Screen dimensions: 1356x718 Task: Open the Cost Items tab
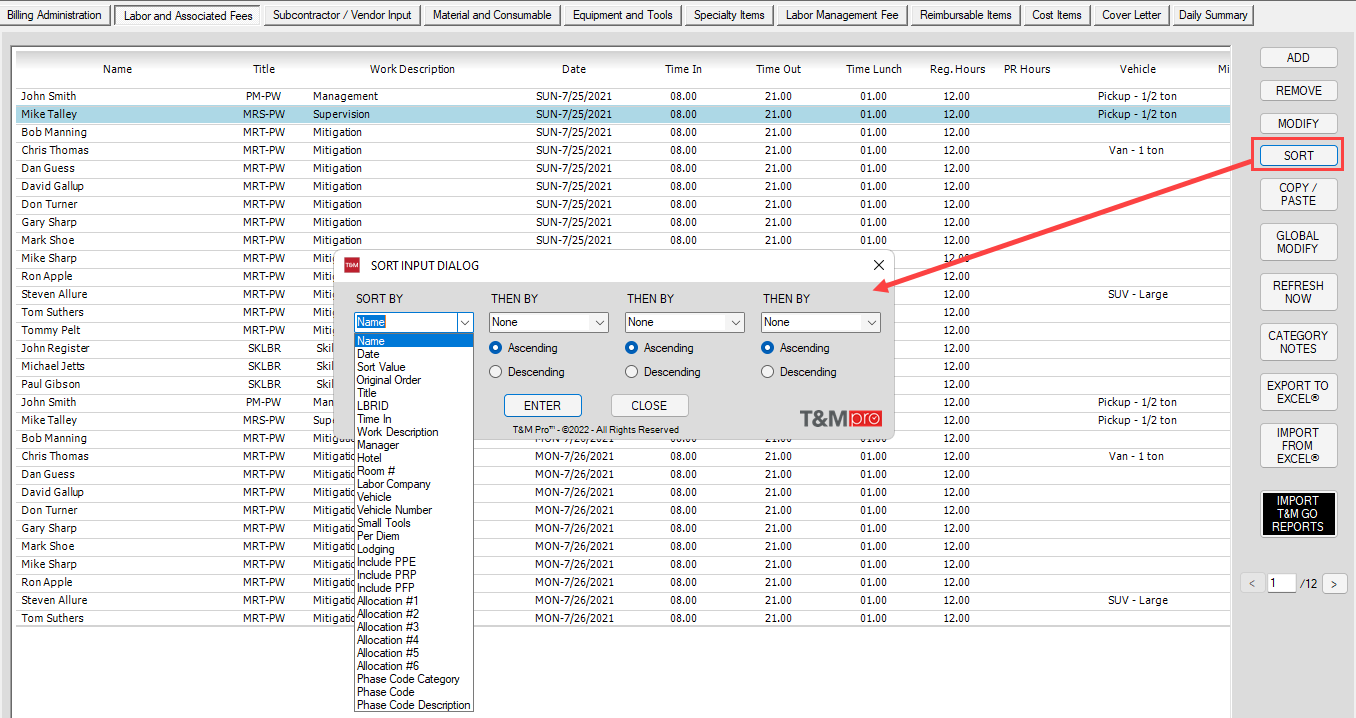pos(1057,15)
